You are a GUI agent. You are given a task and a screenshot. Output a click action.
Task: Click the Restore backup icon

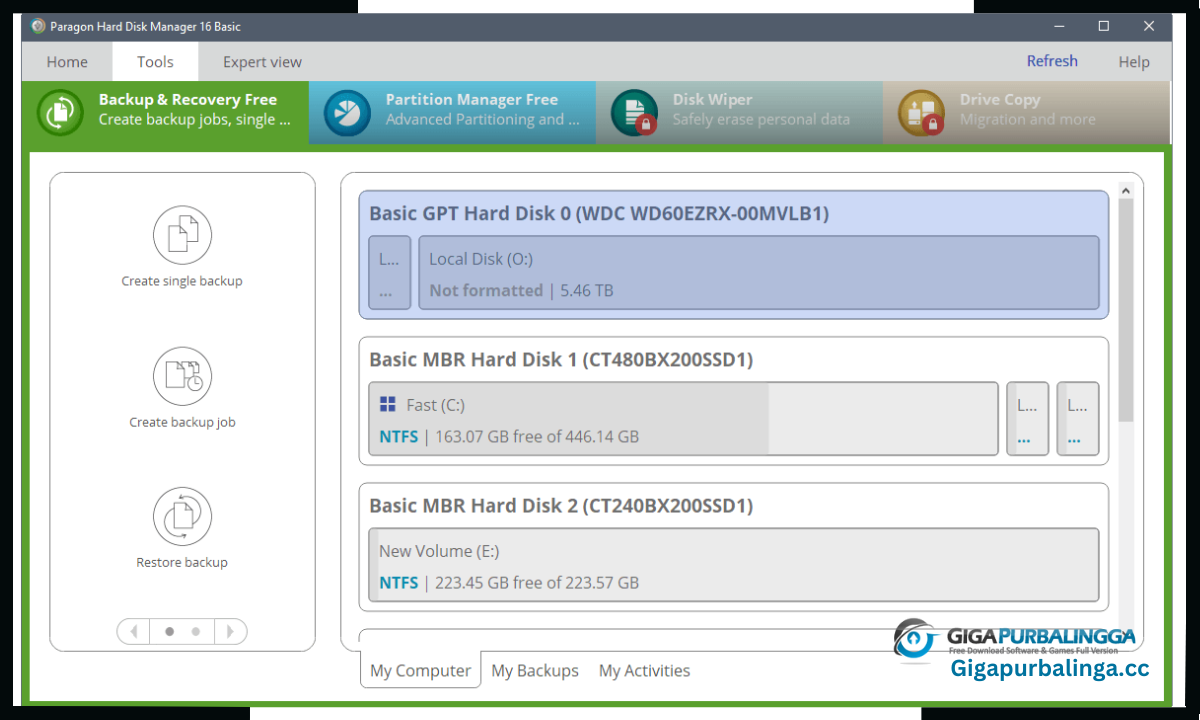pos(182,517)
